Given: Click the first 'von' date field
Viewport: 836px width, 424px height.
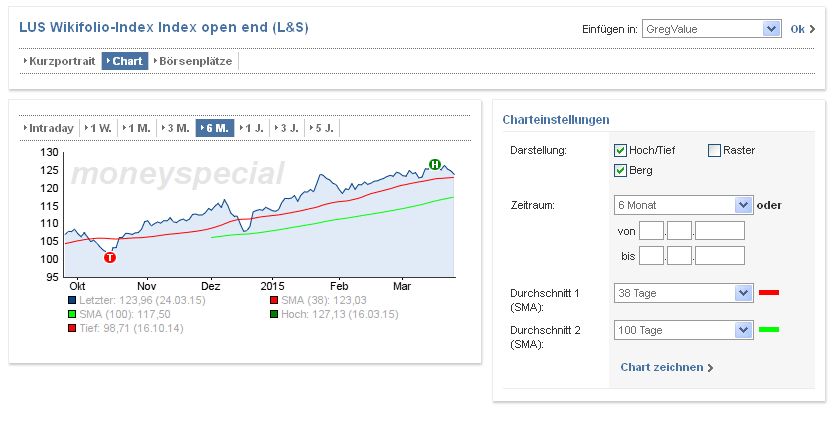Looking at the screenshot, I should [651, 231].
